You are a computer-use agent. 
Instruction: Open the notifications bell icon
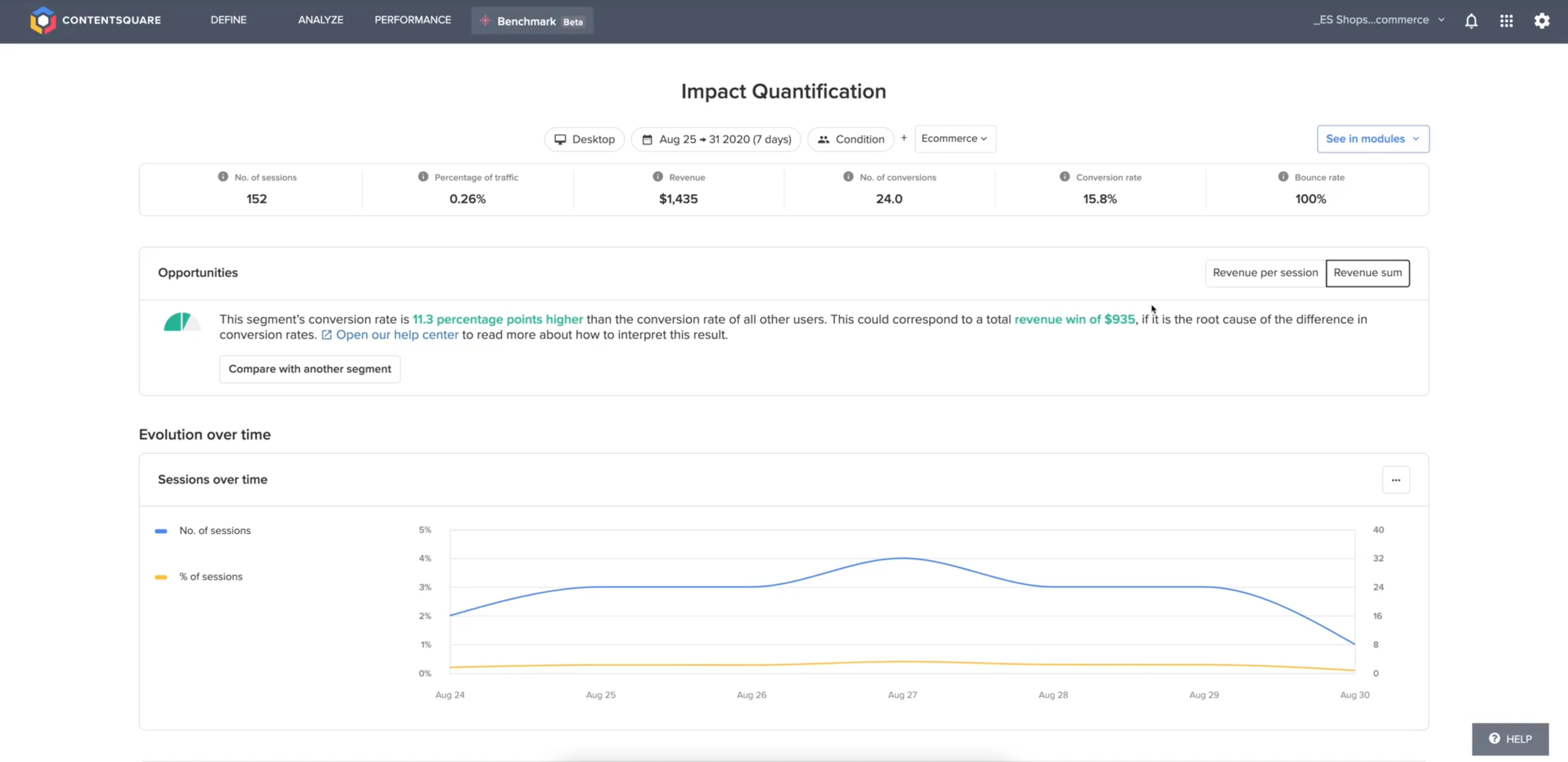(x=1471, y=21)
